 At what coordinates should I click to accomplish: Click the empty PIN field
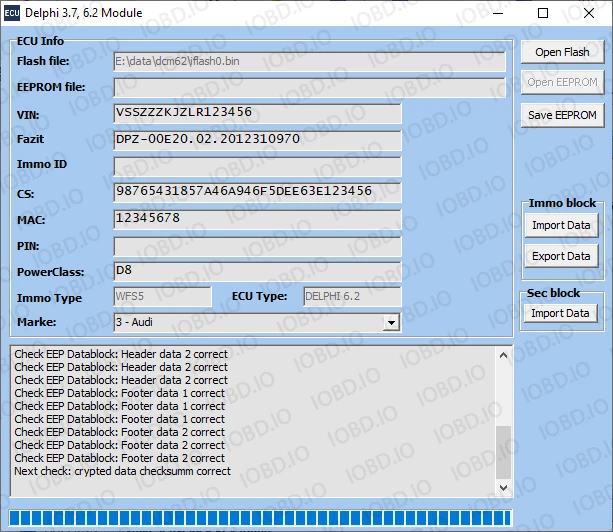(257, 245)
